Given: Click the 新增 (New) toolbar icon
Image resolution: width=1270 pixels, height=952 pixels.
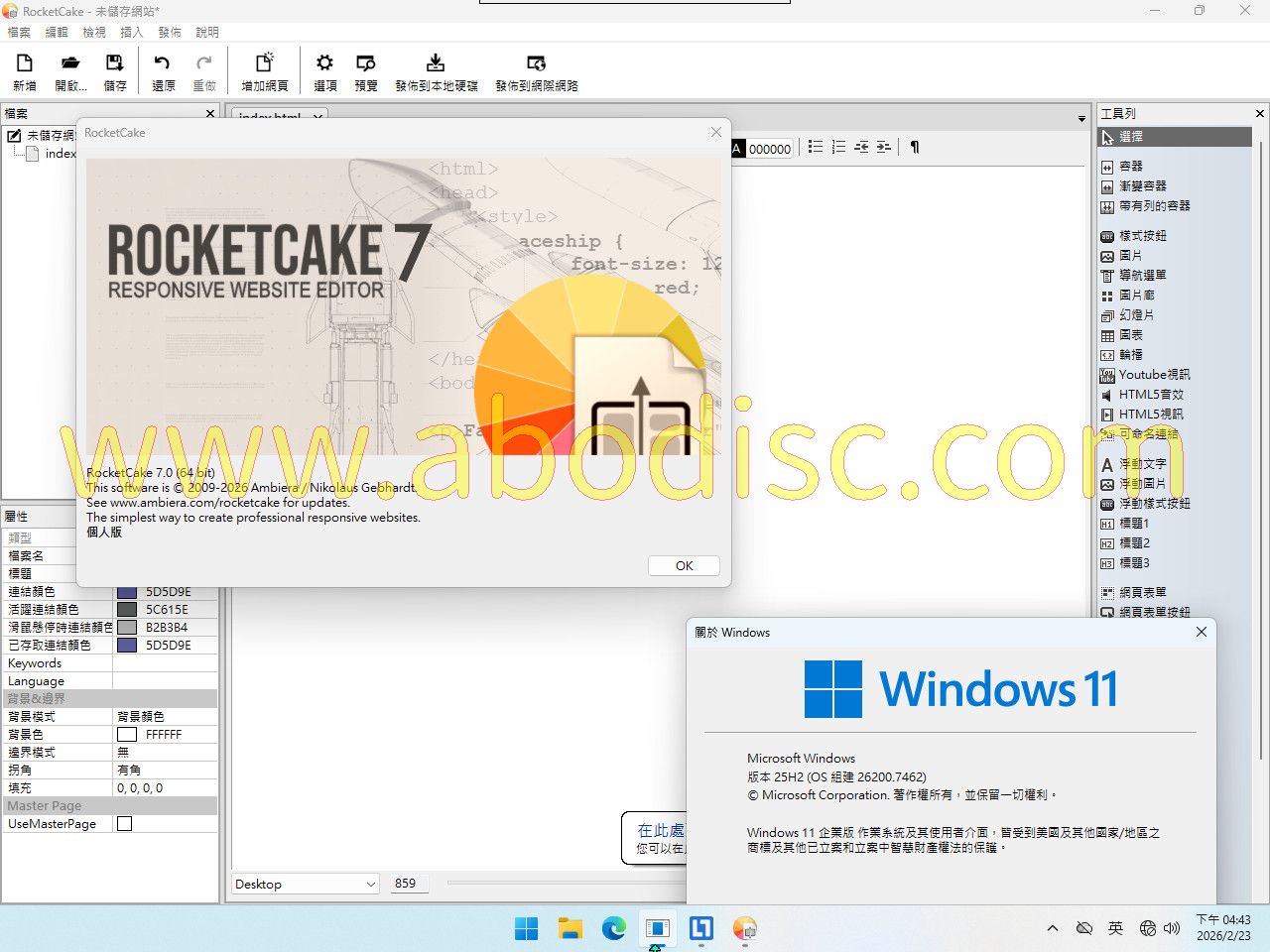Looking at the screenshot, I should 25,63.
